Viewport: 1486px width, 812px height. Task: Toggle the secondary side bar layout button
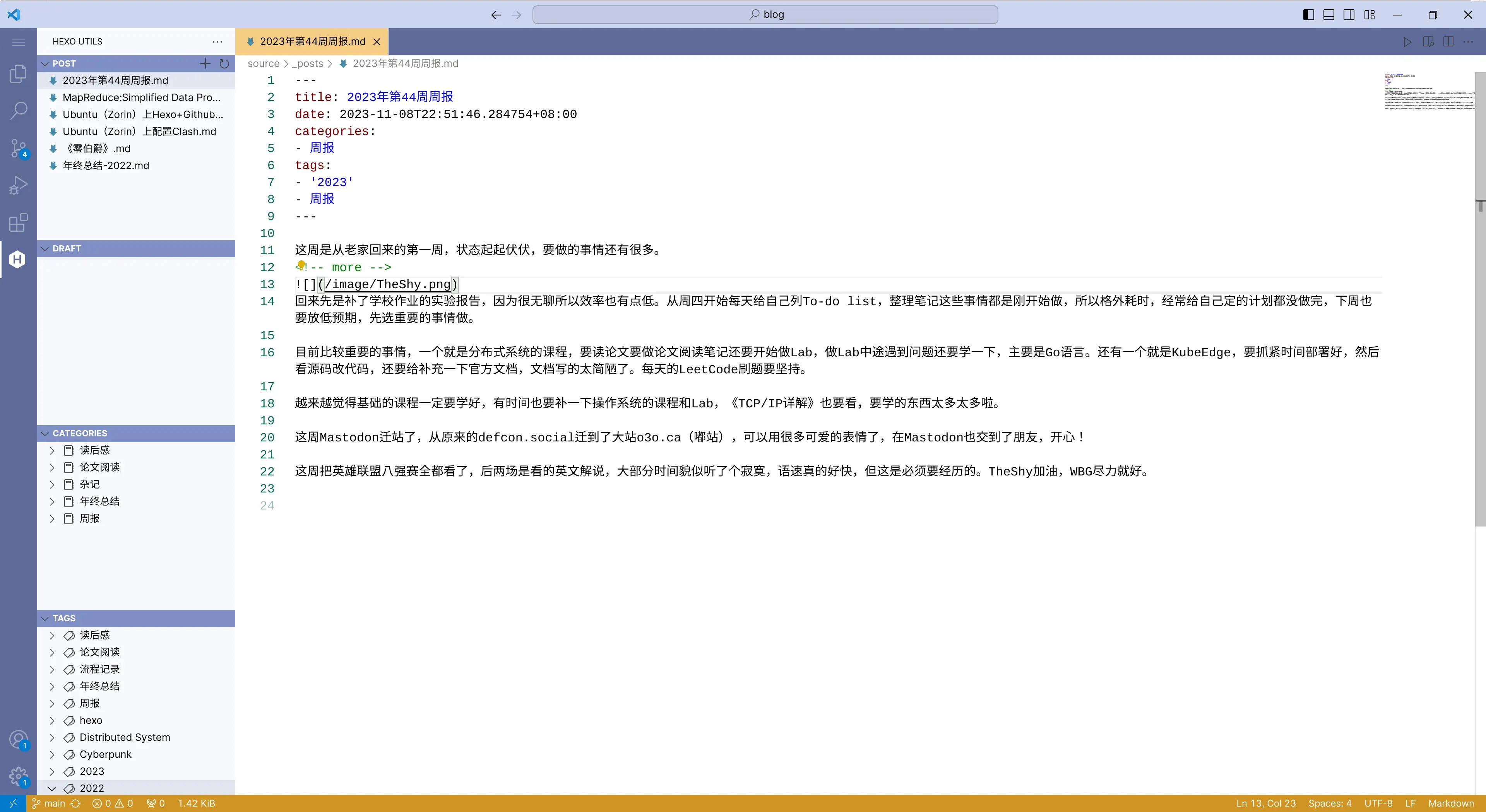(x=1349, y=15)
